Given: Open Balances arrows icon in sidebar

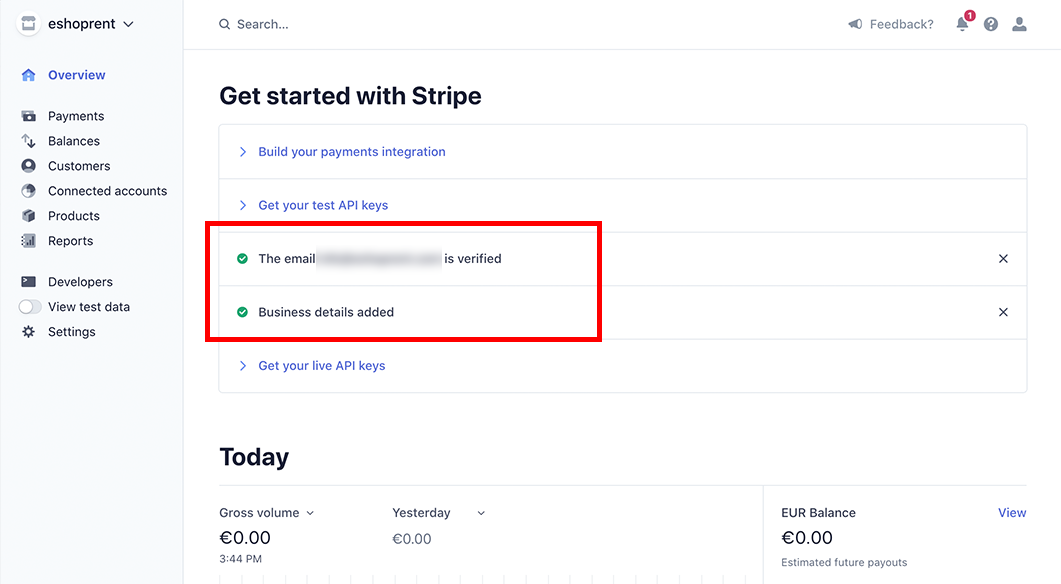Looking at the screenshot, I should click(28, 141).
